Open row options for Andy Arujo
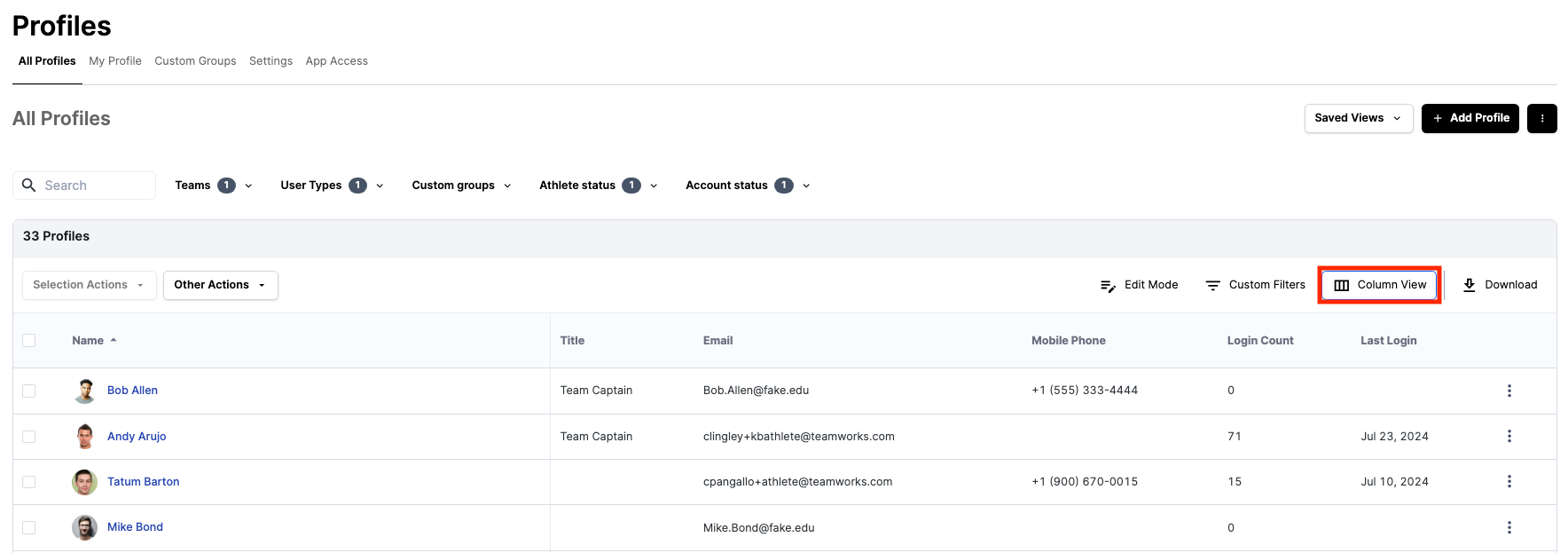Image resolution: width=1568 pixels, height=553 pixels. tap(1509, 436)
